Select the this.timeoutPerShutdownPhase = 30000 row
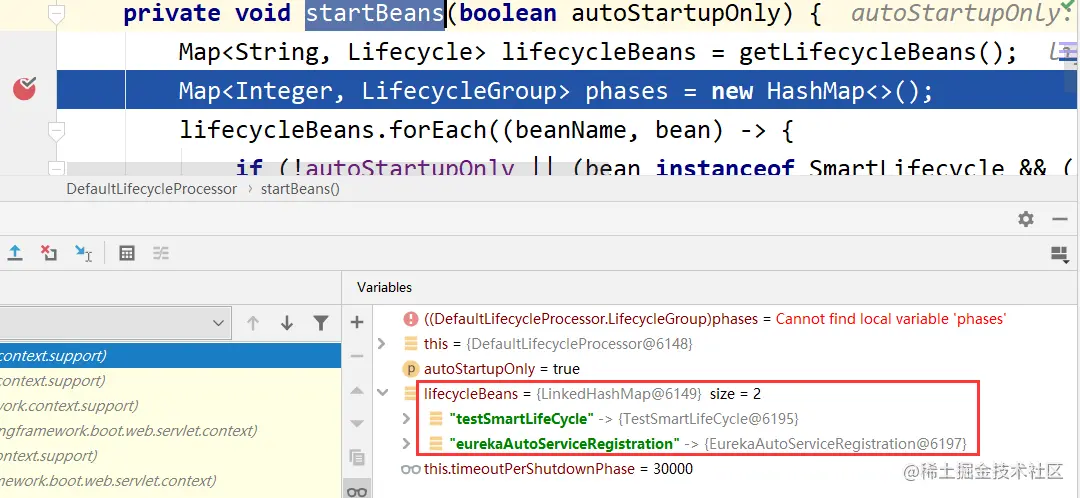The width and height of the screenshot is (1080, 498). 725,469
